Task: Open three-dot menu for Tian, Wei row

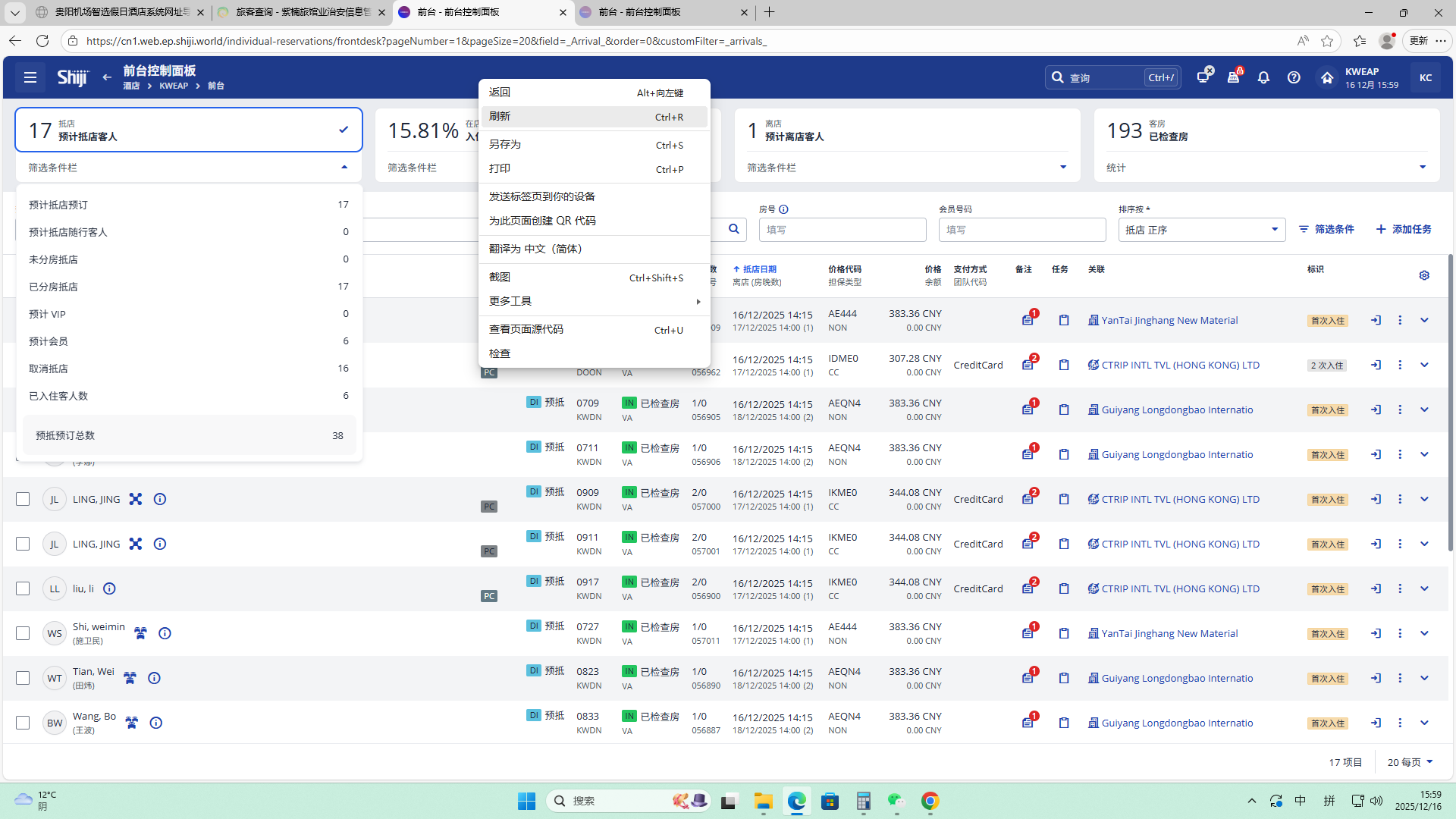Action: (1400, 678)
